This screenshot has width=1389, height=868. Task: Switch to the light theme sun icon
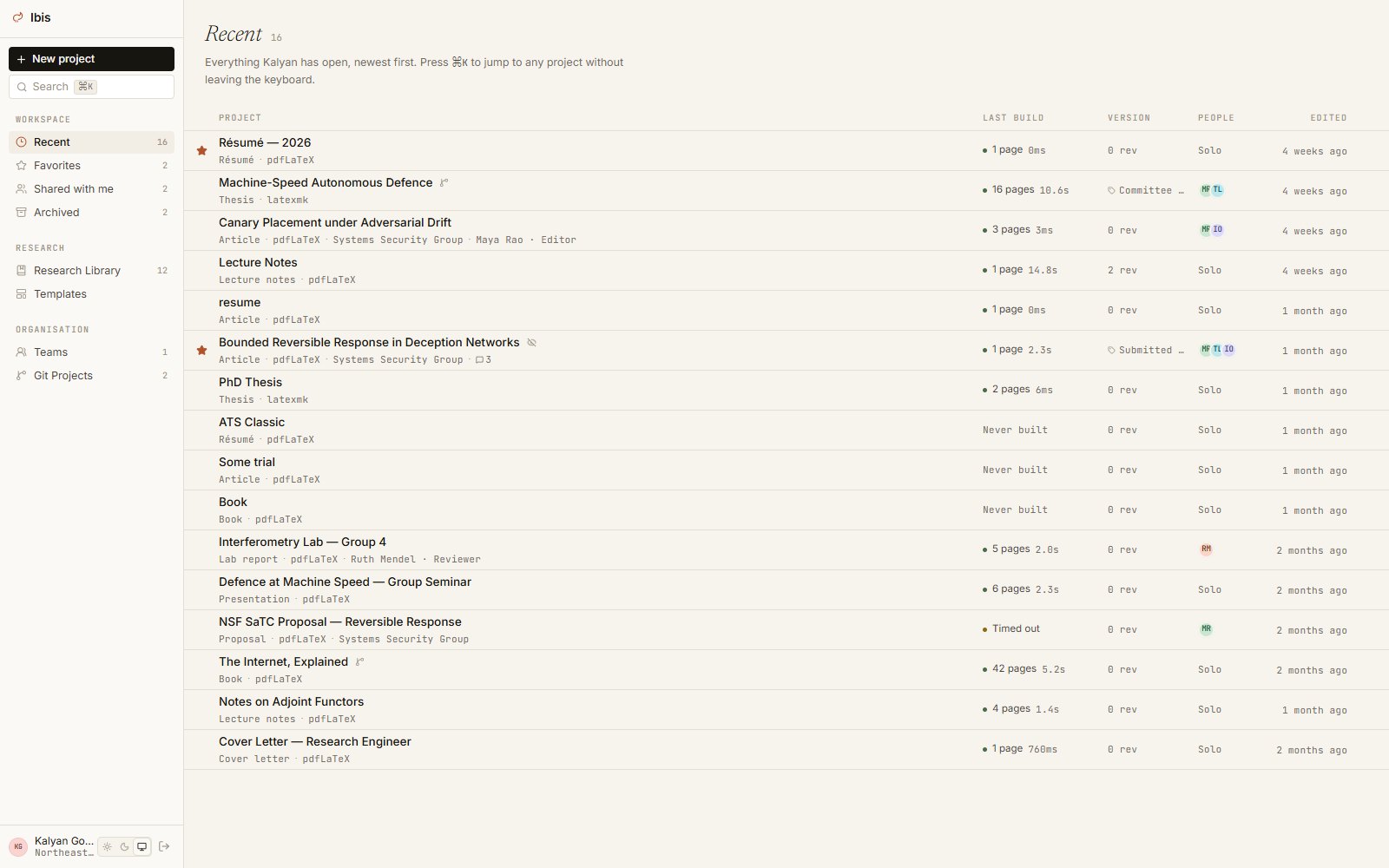pos(108,846)
